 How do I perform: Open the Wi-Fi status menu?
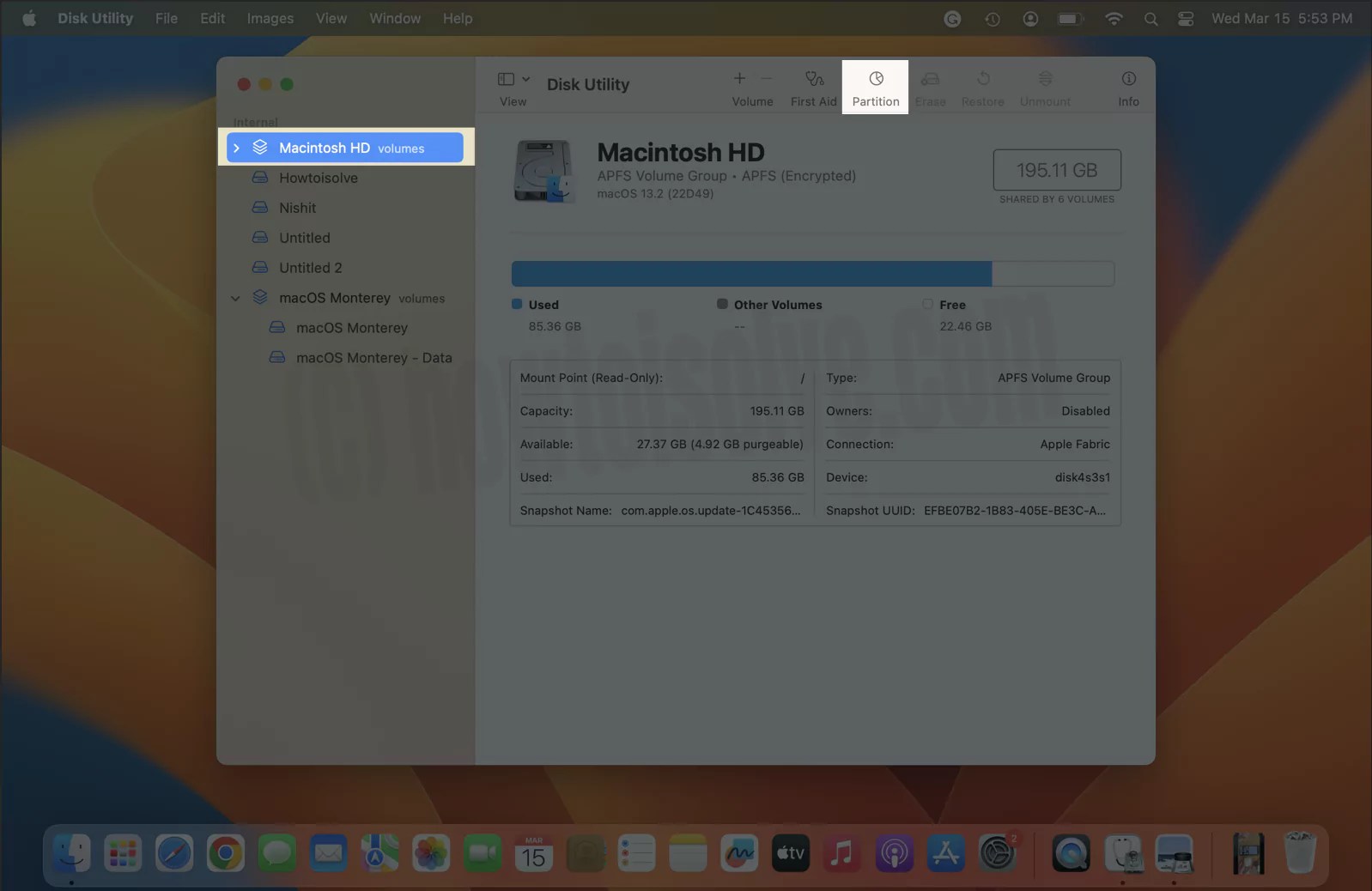[1114, 19]
